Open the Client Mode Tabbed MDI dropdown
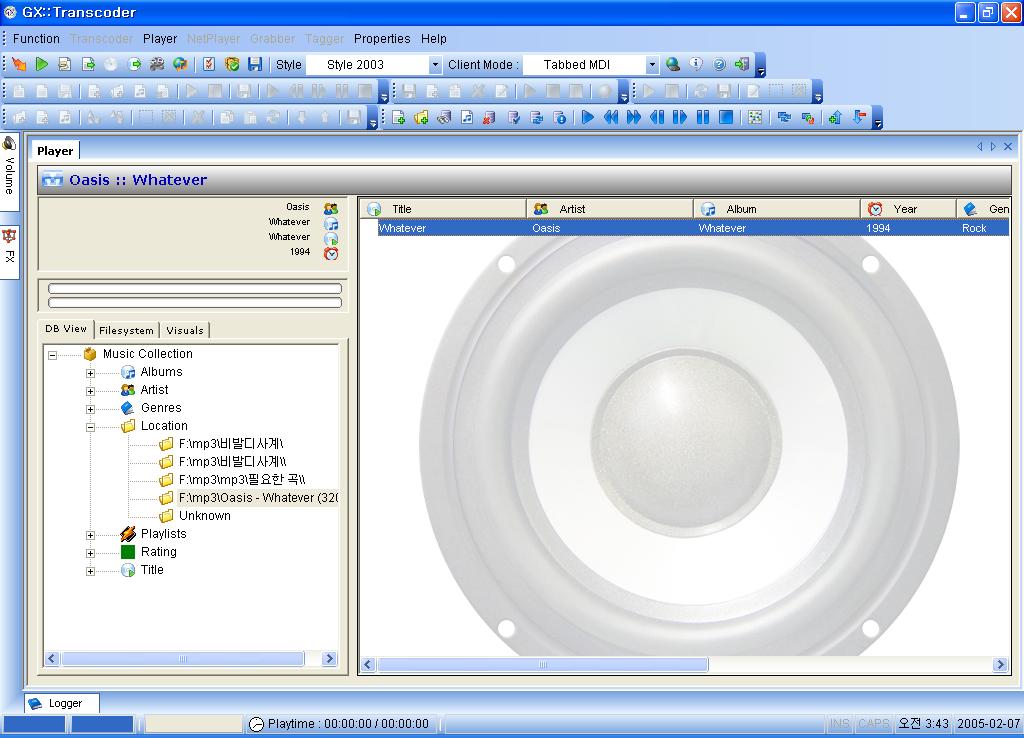The height and width of the screenshot is (738, 1024). pyautogui.click(x=652, y=65)
